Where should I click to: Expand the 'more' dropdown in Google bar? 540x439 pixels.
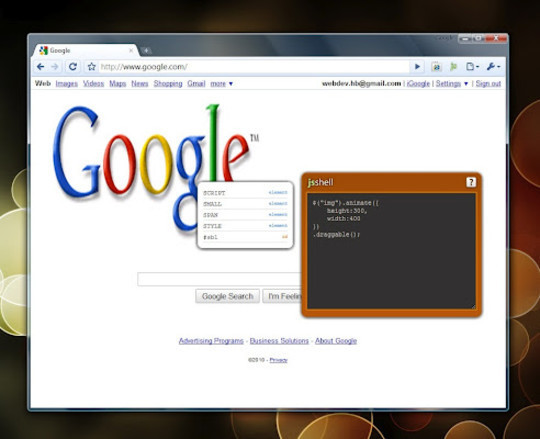point(221,84)
